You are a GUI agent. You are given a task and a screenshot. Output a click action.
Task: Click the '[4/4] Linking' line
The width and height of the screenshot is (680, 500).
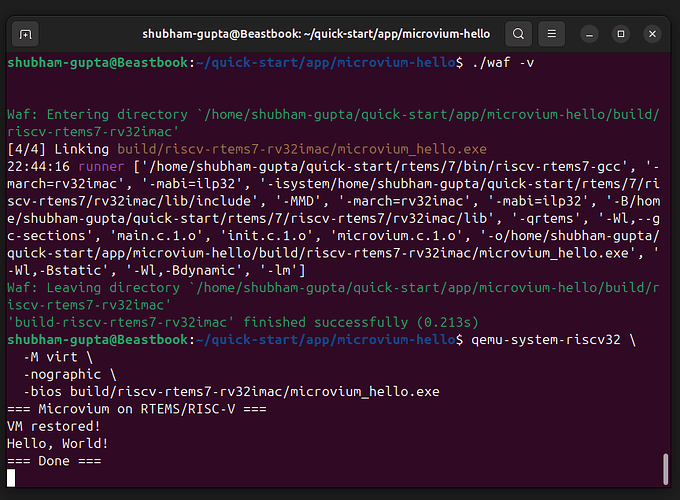pyautogui.click(x=247, y=149)
